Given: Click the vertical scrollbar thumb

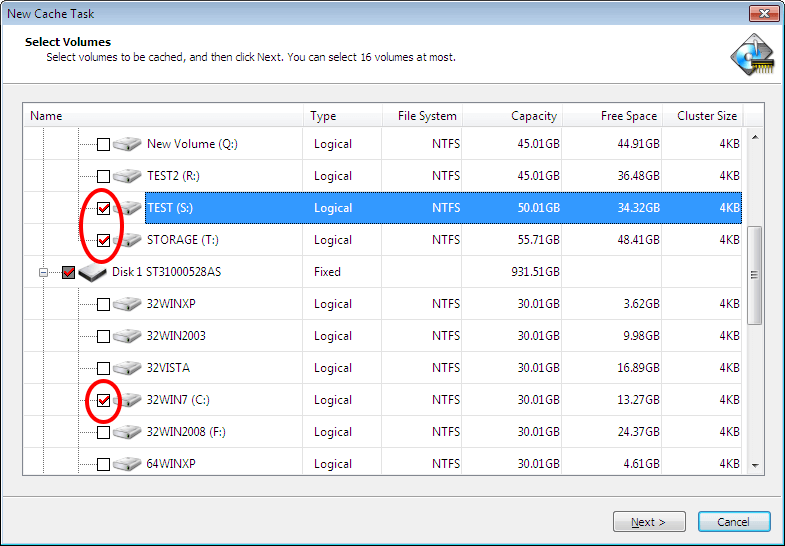Looking at the screenshot, I should (x=754, y=275).
